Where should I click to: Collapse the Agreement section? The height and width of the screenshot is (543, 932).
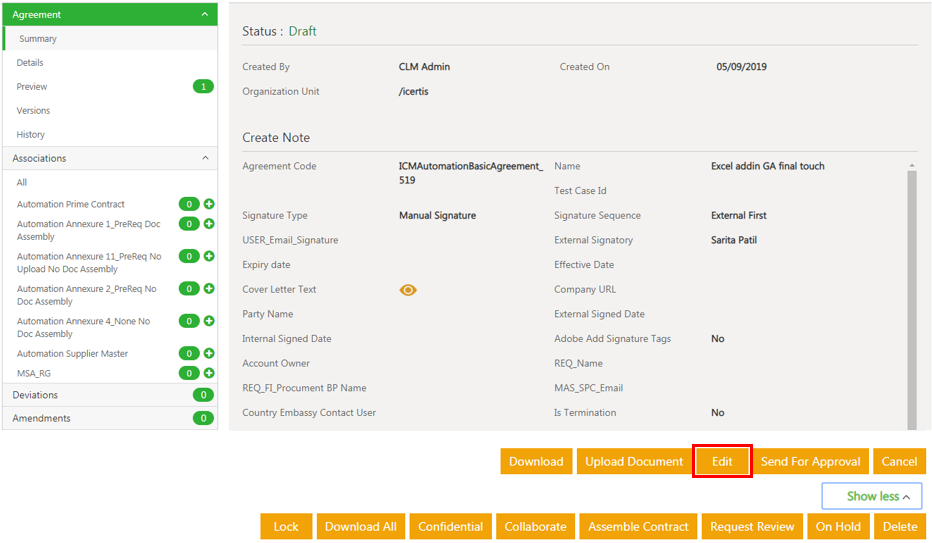[x=205, y=15]
